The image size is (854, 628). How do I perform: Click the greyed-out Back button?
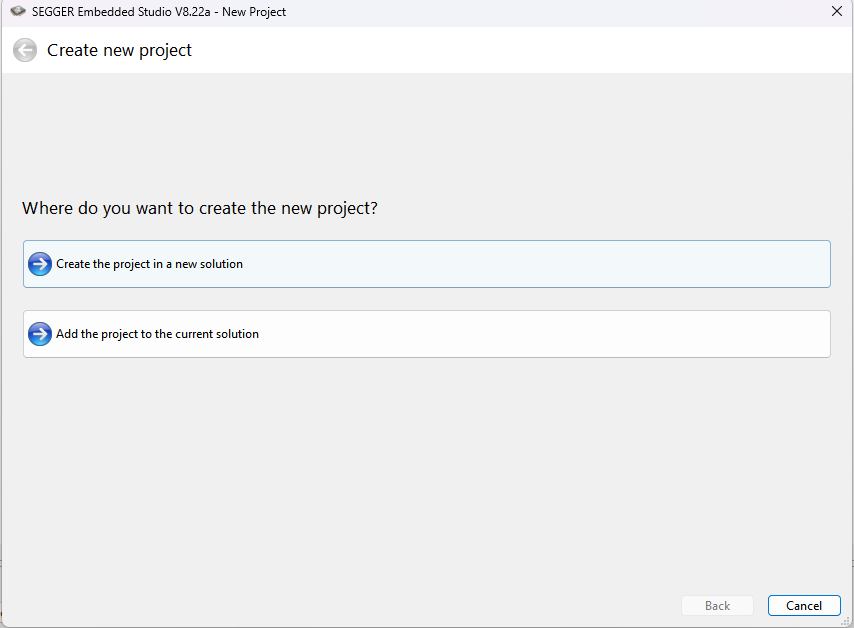pos(717,606)
